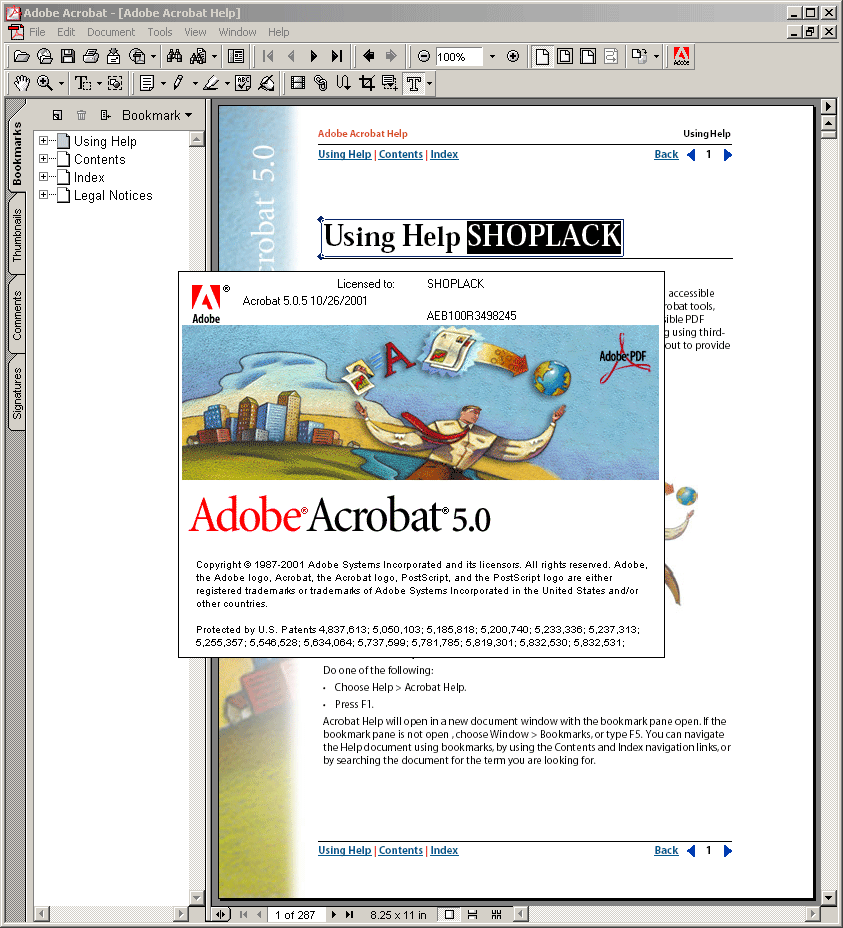The image size is (843, 928).
Task: Go to previous view with the black left arrow
Action: 368,56
